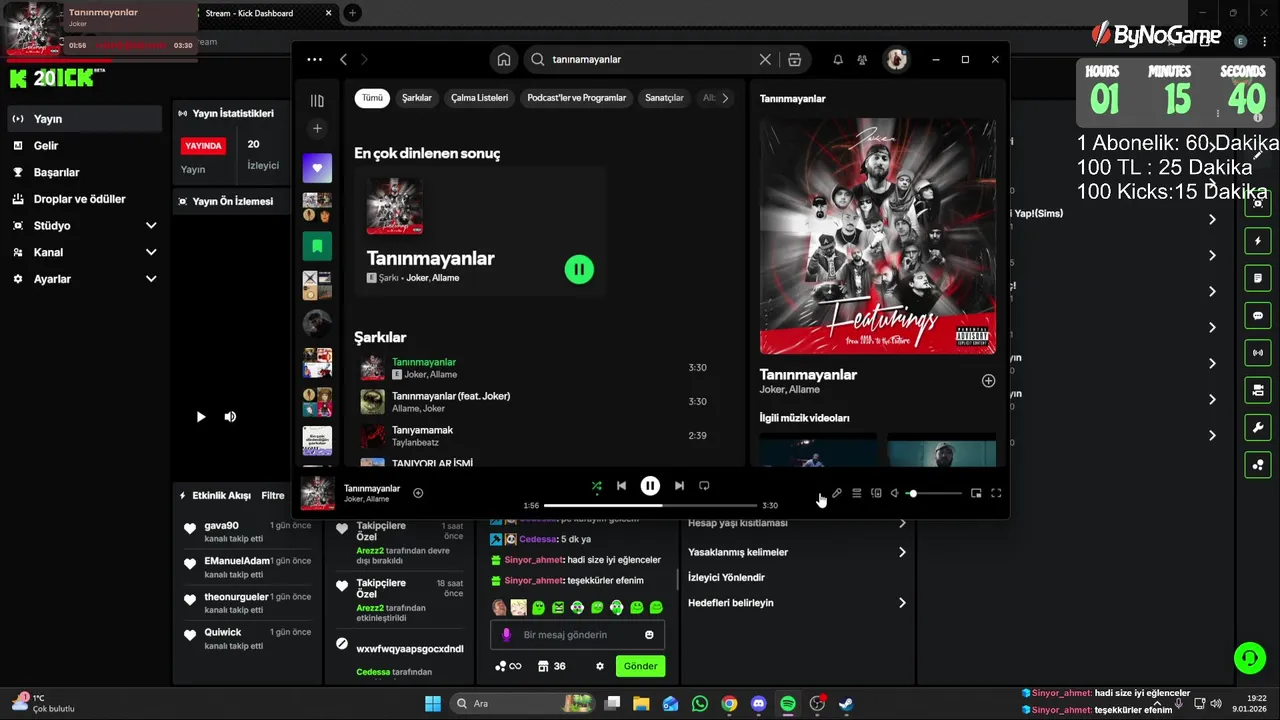
Task: Open the chat emoji picker
Action: pos(649,635)
